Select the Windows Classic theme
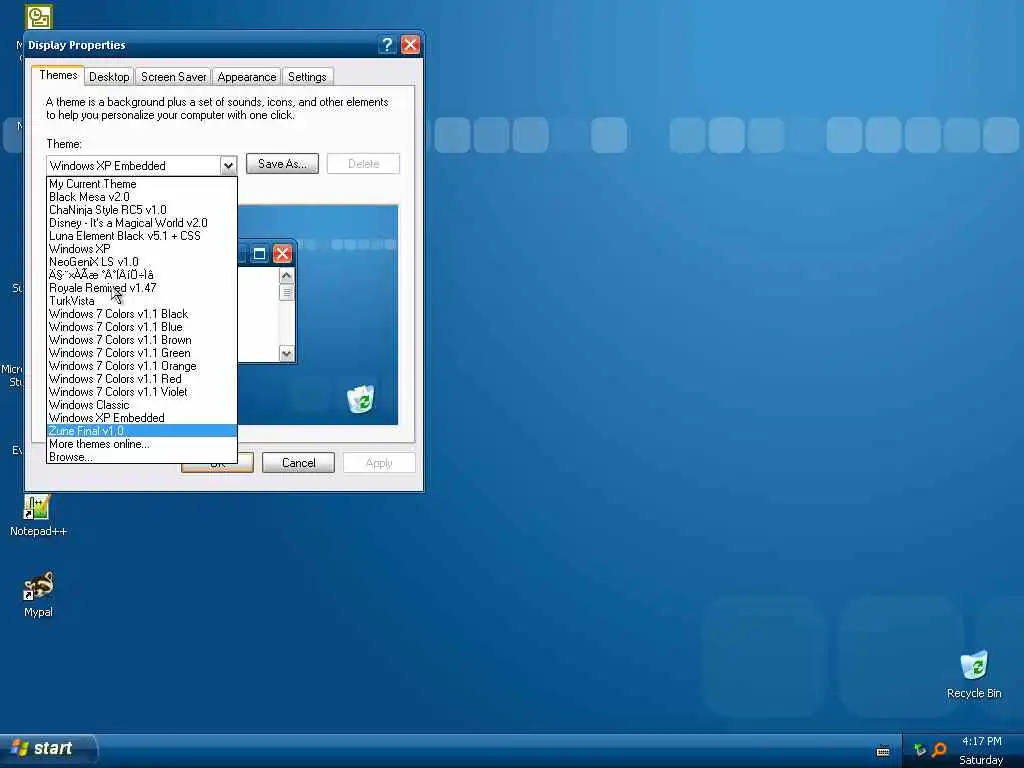The image size is (1024, 768). [142, 406]
